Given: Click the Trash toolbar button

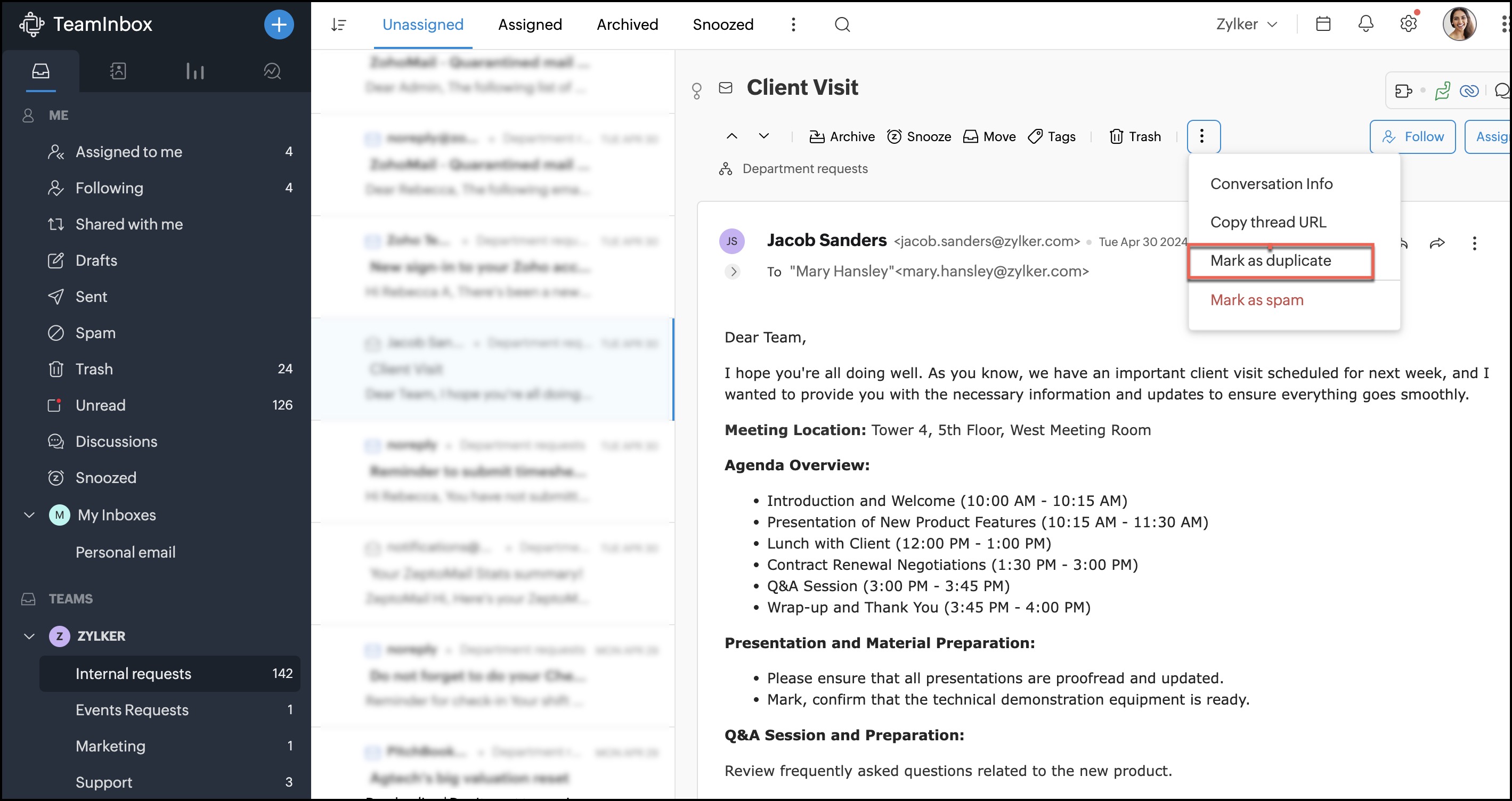Looking at the screenshot, I should [1135, 137].
